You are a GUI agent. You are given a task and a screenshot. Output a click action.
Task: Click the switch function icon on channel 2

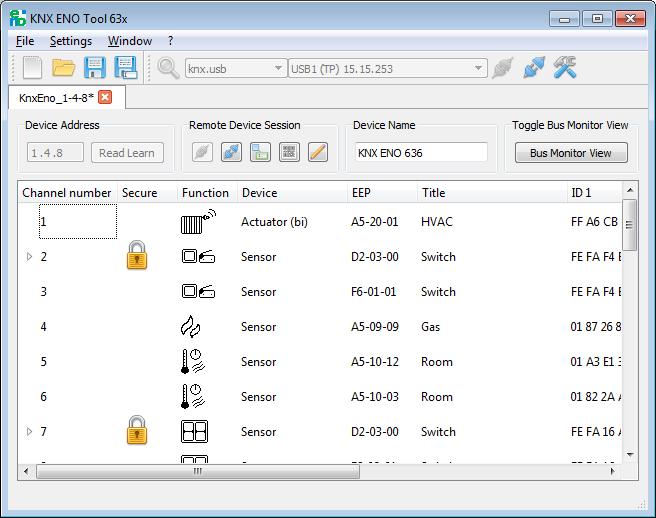(198, 256)
